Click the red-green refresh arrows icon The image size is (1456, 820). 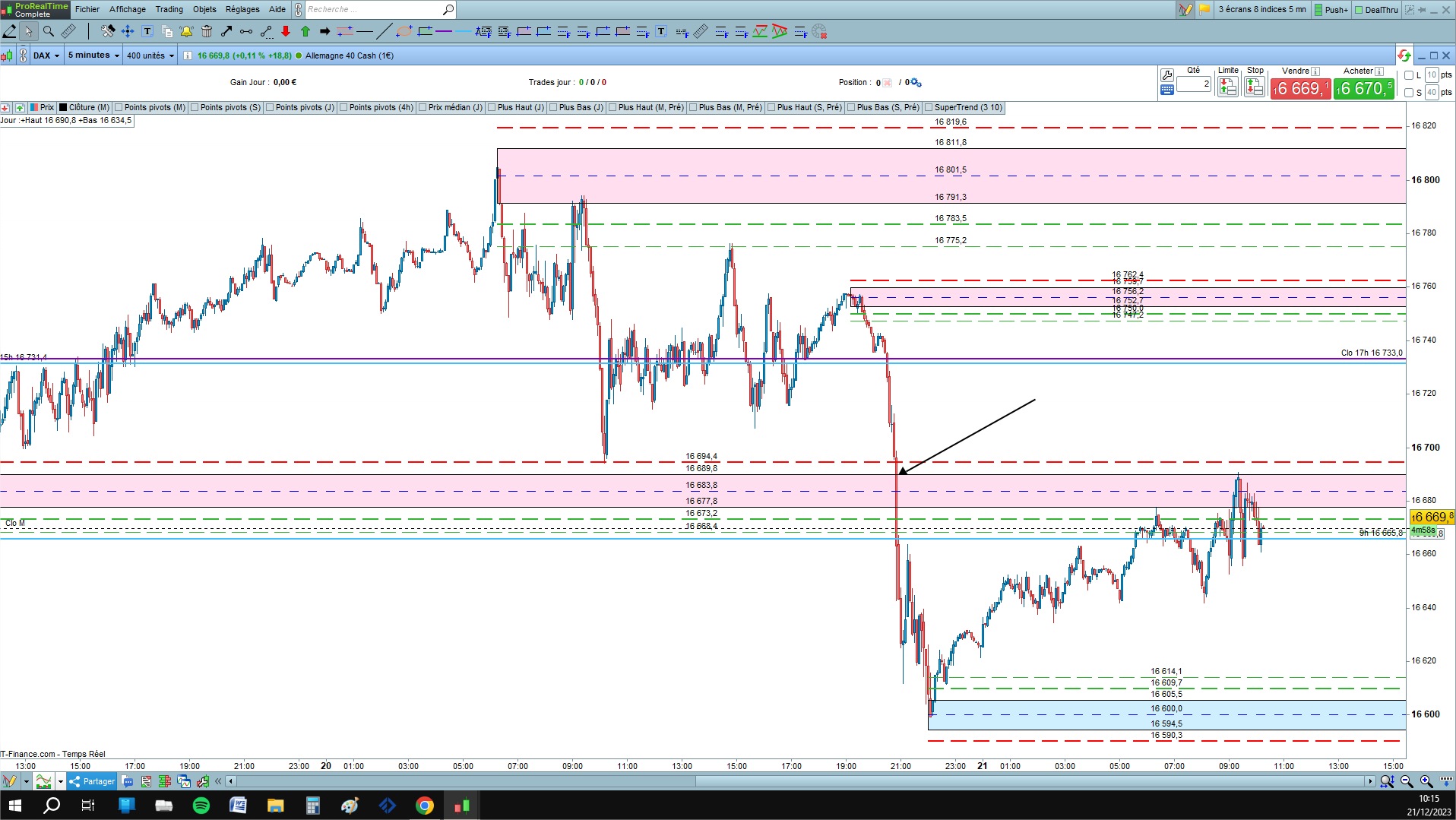click(1404, 55)
